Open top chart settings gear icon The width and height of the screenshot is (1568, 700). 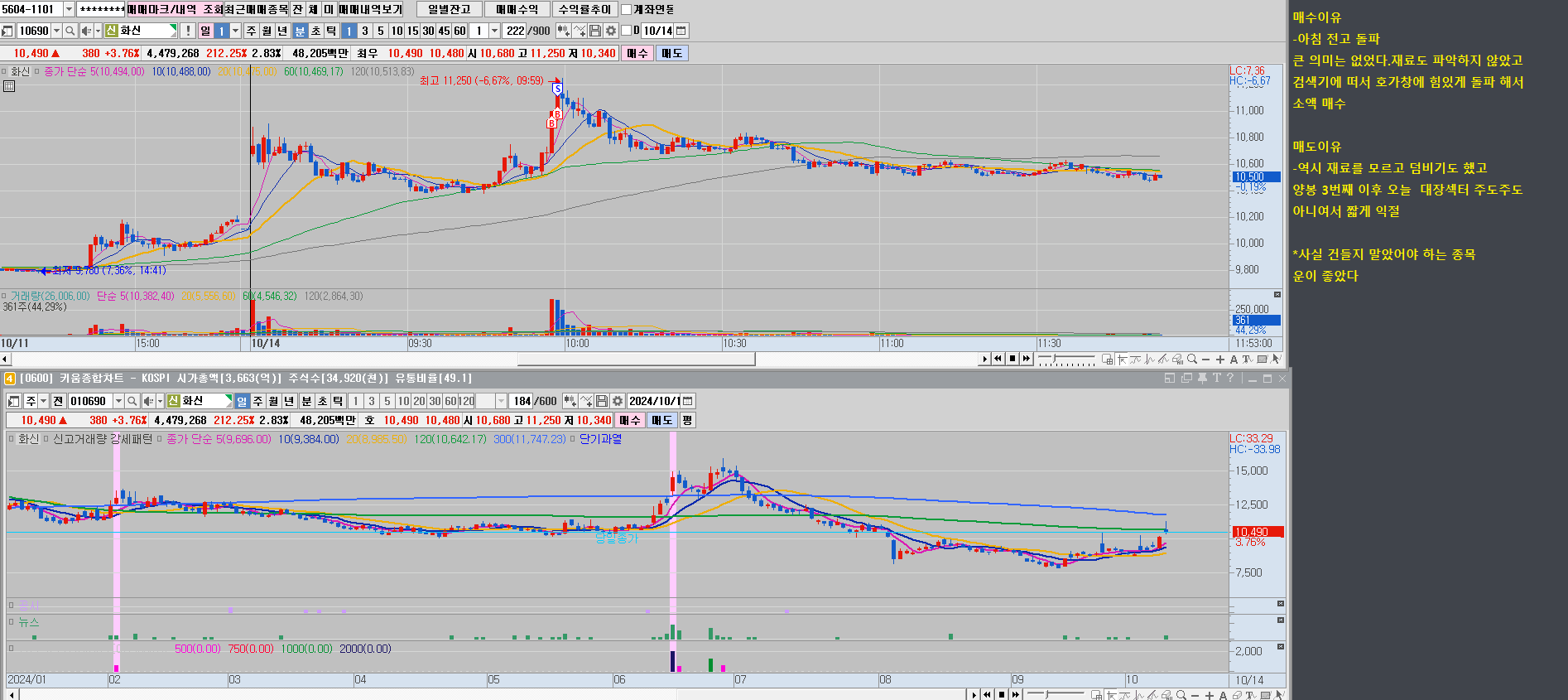611,31
